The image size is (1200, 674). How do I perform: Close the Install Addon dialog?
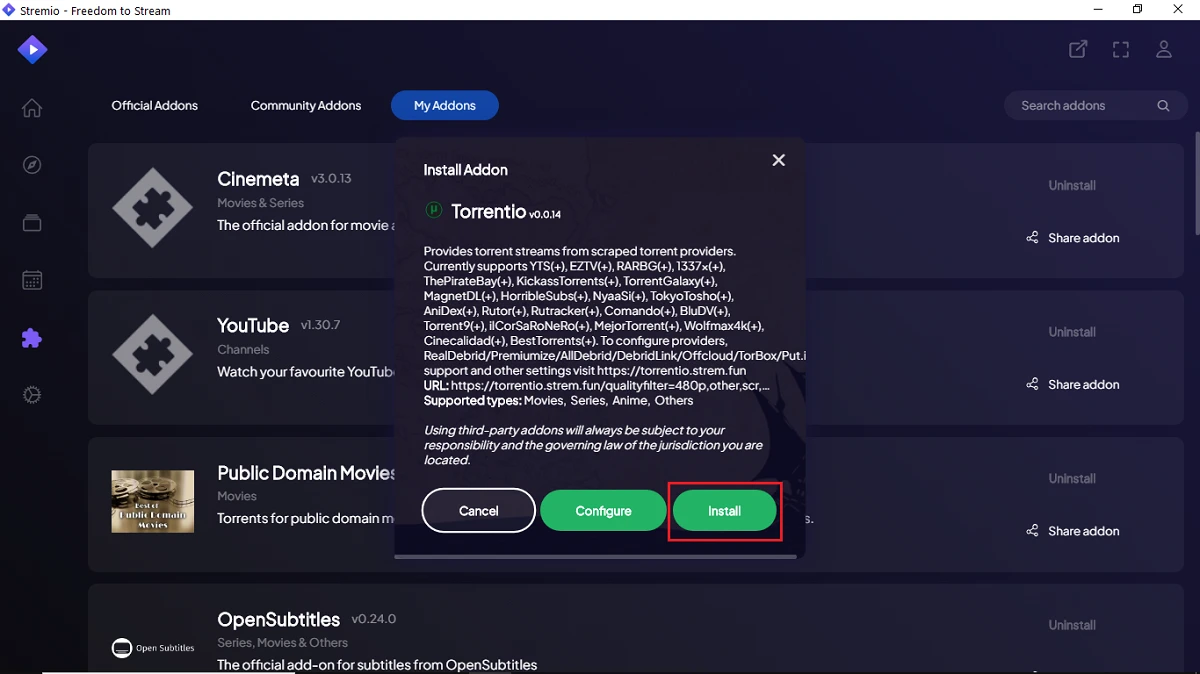[x=779, y=160]
